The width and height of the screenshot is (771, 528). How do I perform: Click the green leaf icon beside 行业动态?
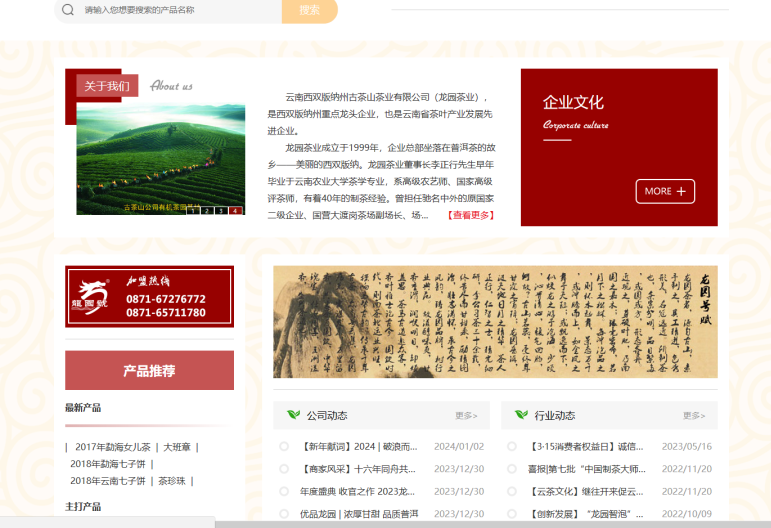tap(521, 415)
